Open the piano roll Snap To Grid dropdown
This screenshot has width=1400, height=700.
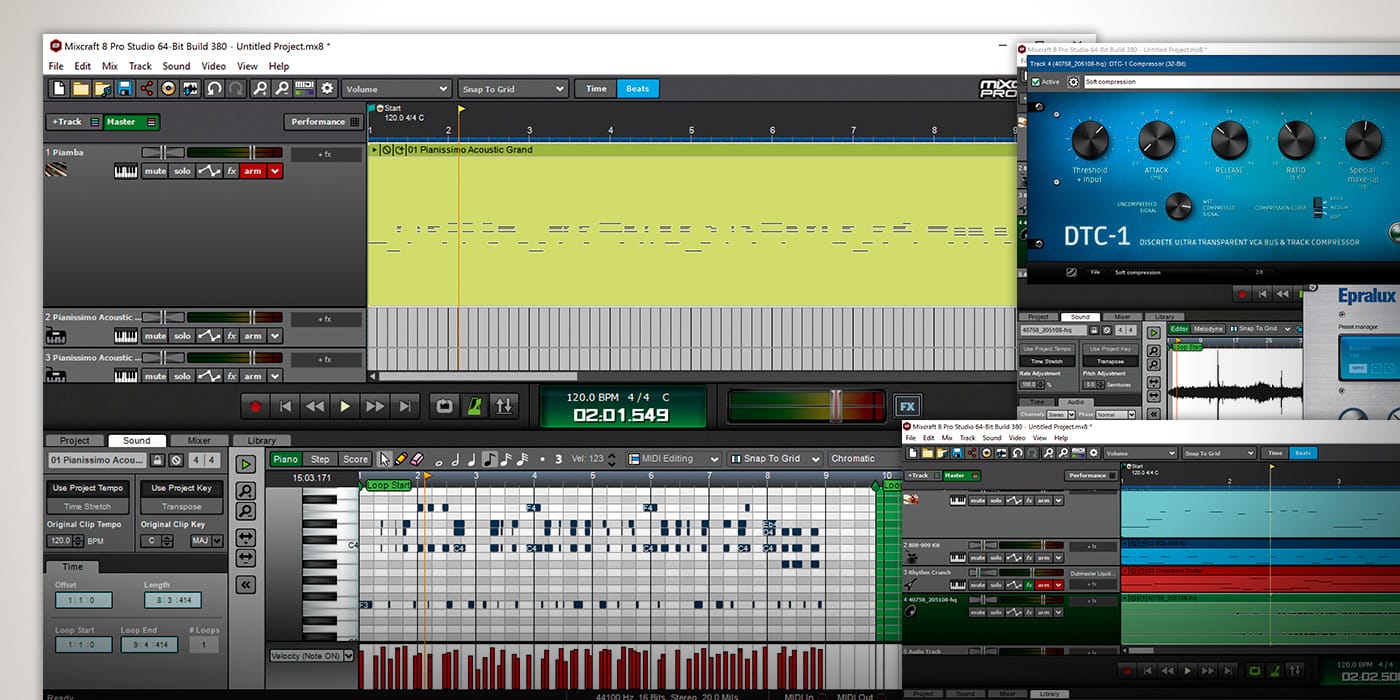pyautogui.click(x=773, y=459)
